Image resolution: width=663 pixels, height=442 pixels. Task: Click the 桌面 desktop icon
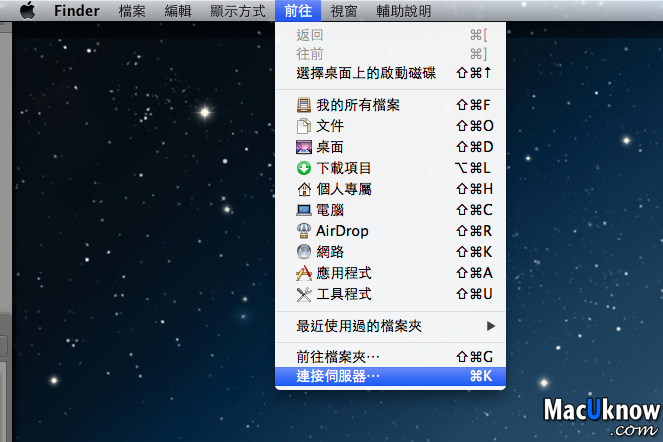click(305, 147)
